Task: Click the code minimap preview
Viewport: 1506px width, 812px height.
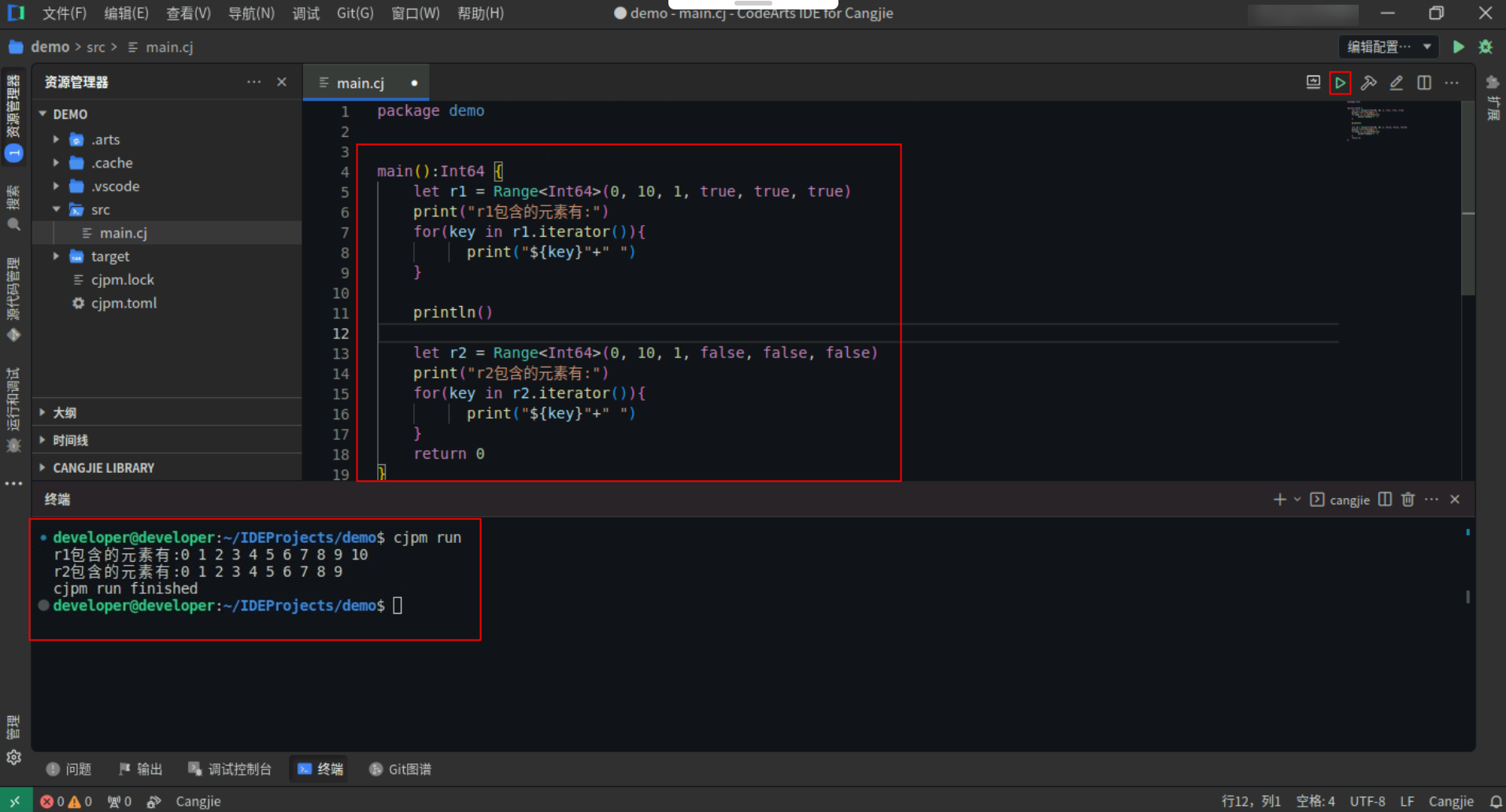Action: pos(1378,122)
